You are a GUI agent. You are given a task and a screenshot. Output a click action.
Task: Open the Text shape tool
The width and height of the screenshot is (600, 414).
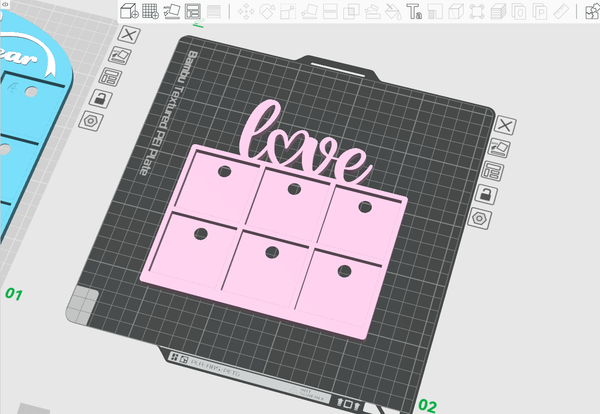point(414,12)
